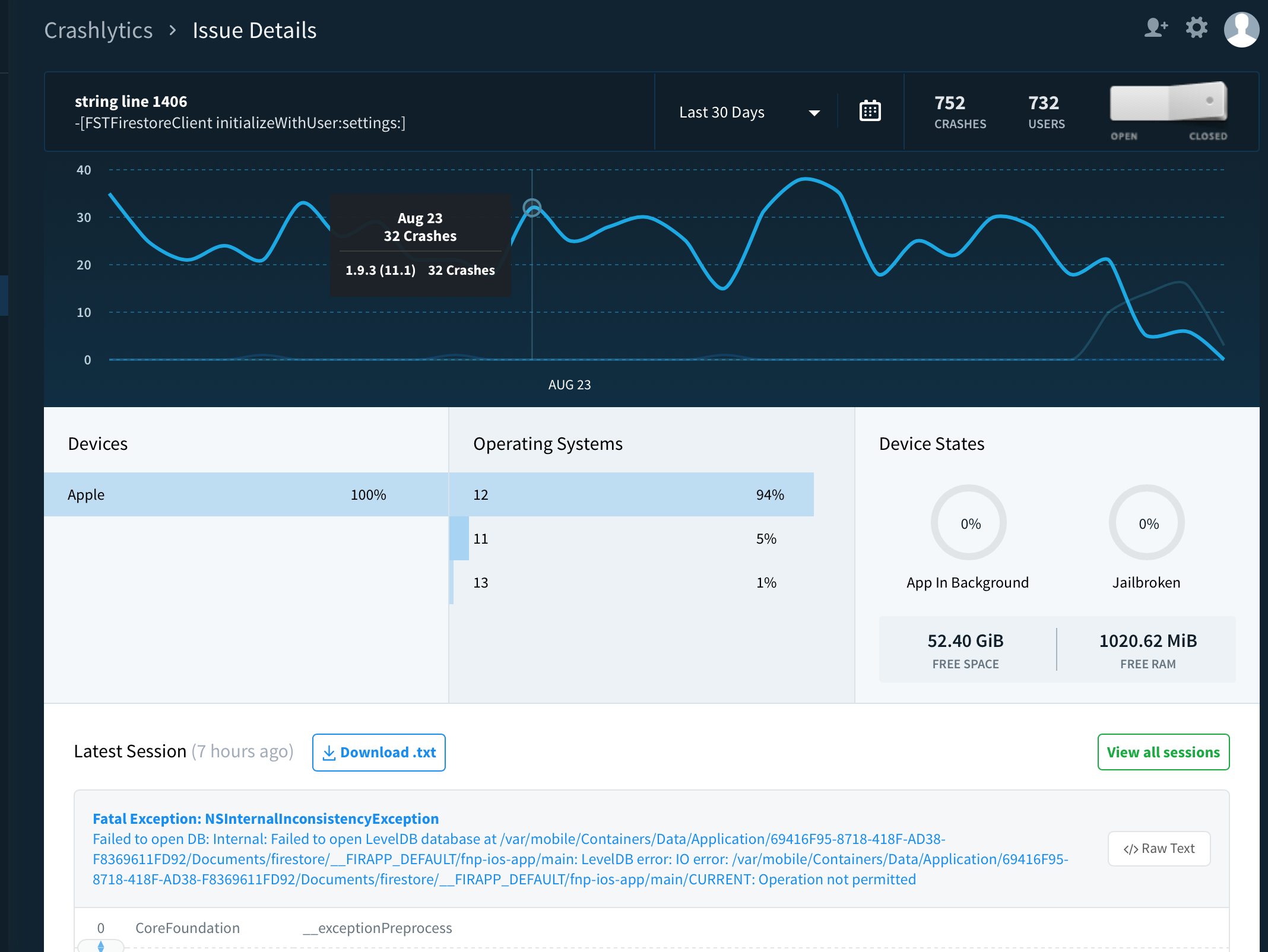The image size is (1268, 952).
Task: Click the Aug 23 data point marker
Action: tap(532, 207)
